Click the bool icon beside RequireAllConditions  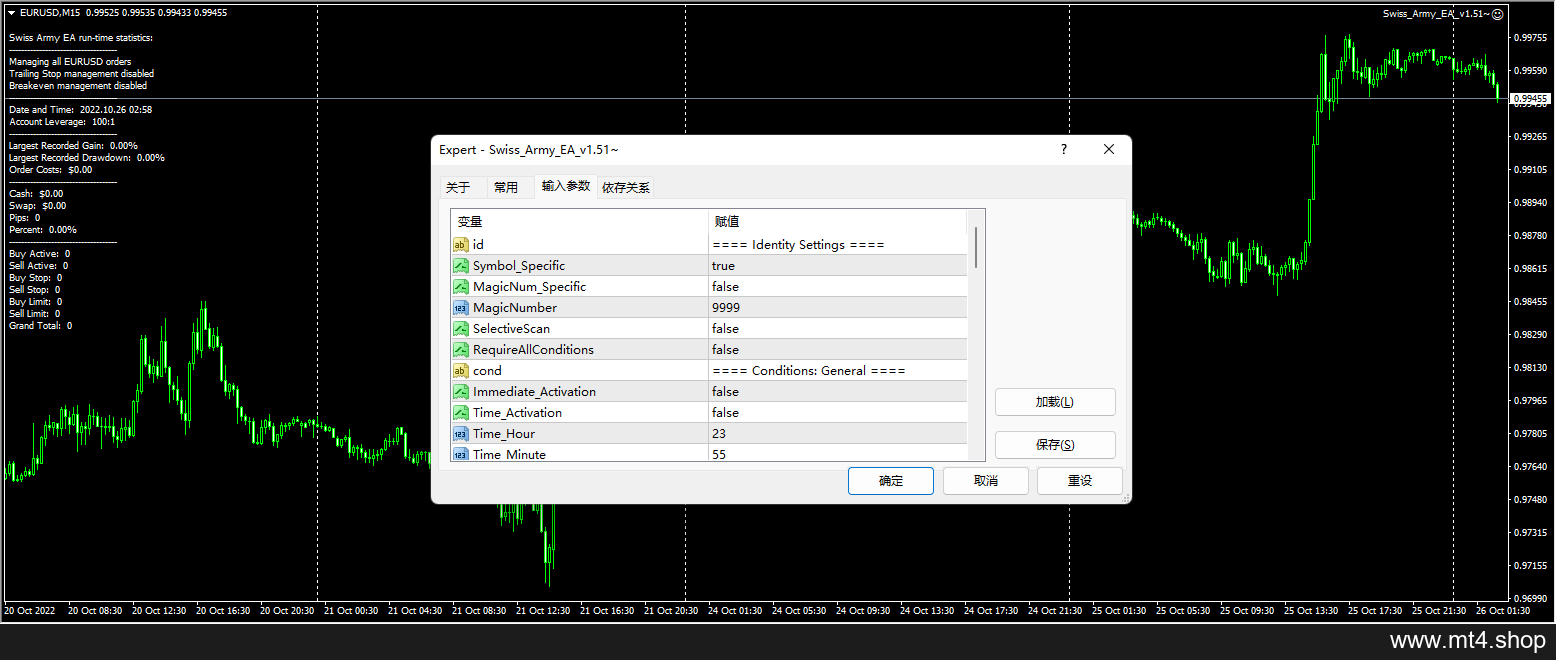point(461,350)
